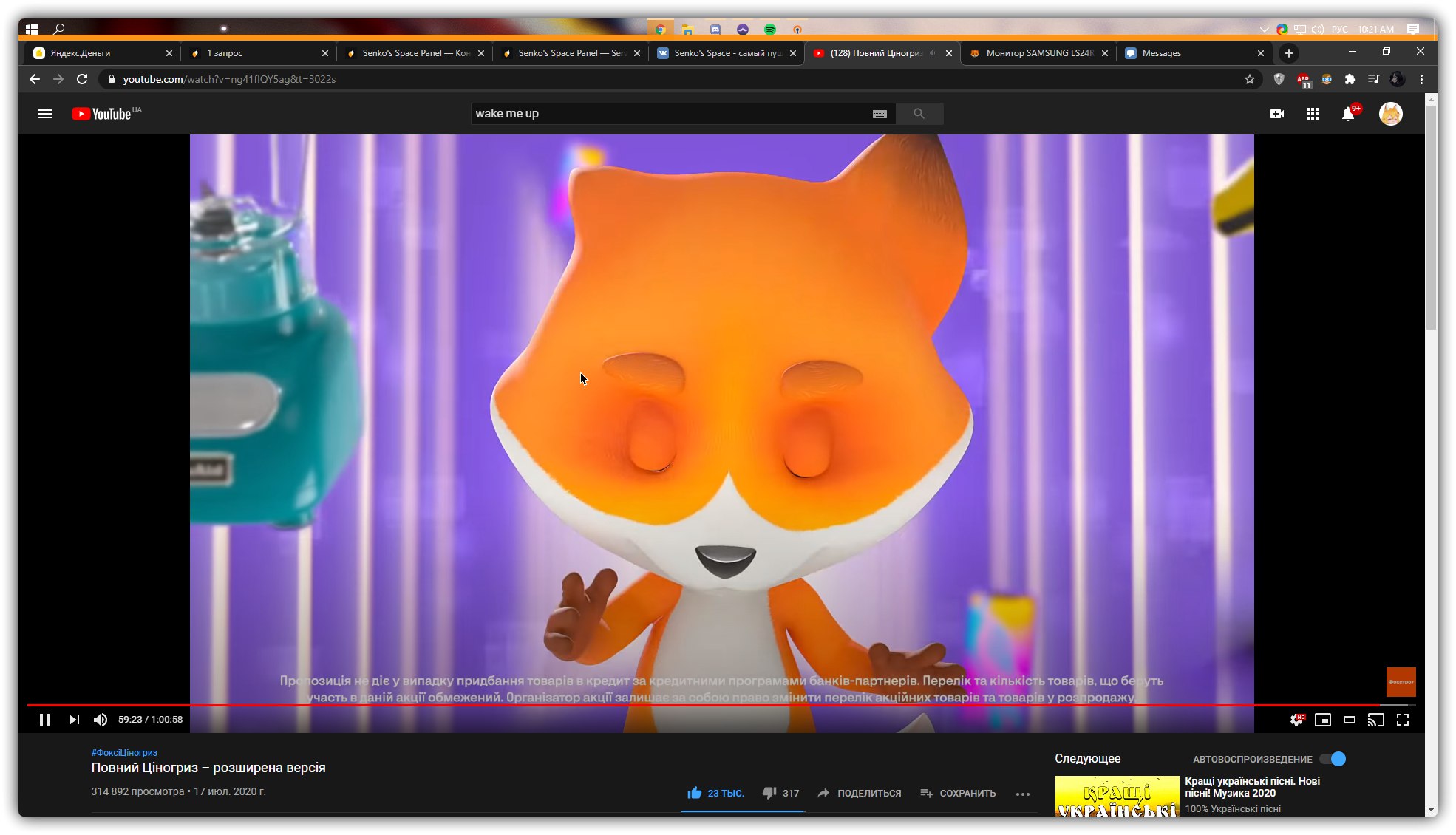Open Windows taskbar search
The height and width of the screenshot is (835, 1456).
[59, 29]
